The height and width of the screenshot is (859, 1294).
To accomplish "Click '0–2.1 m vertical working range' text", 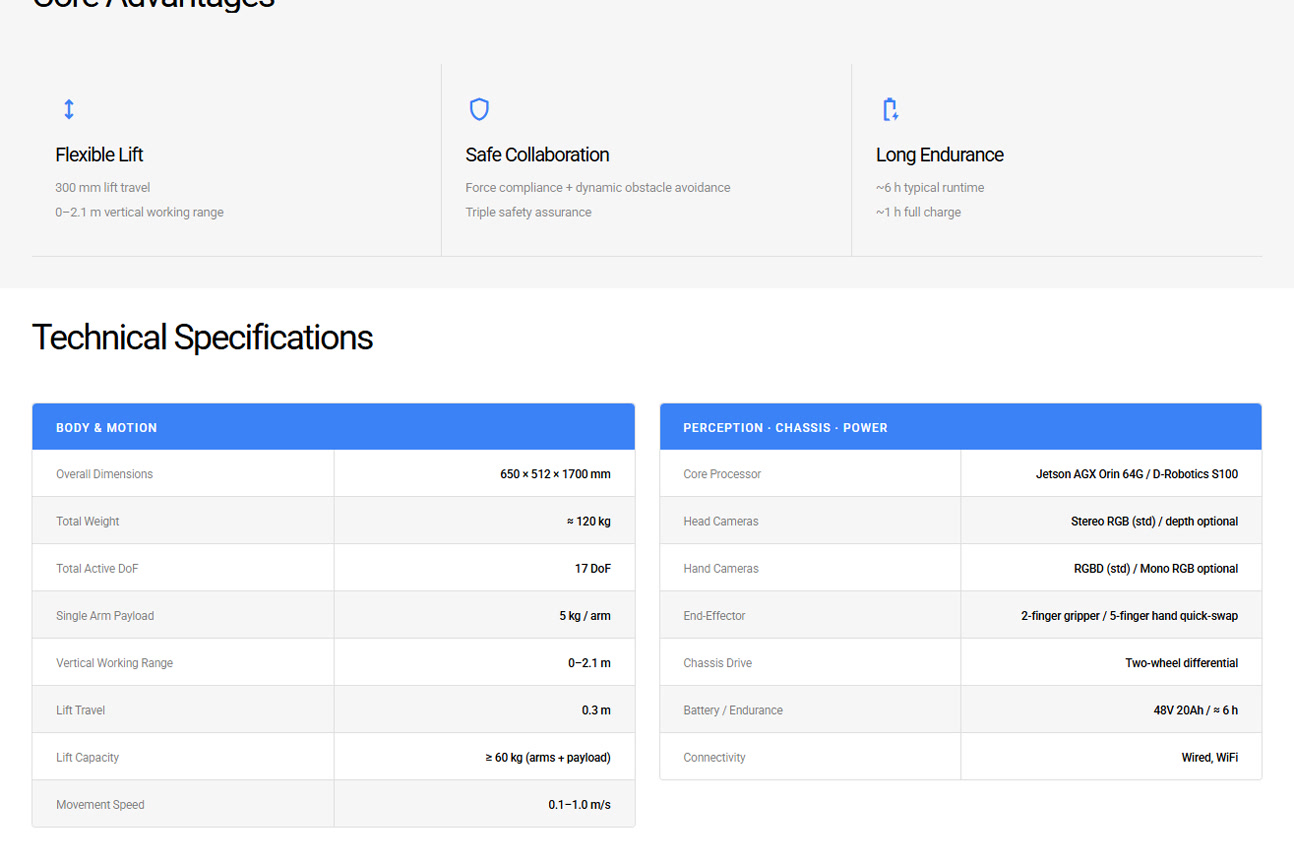I will (x=139, y=212).
